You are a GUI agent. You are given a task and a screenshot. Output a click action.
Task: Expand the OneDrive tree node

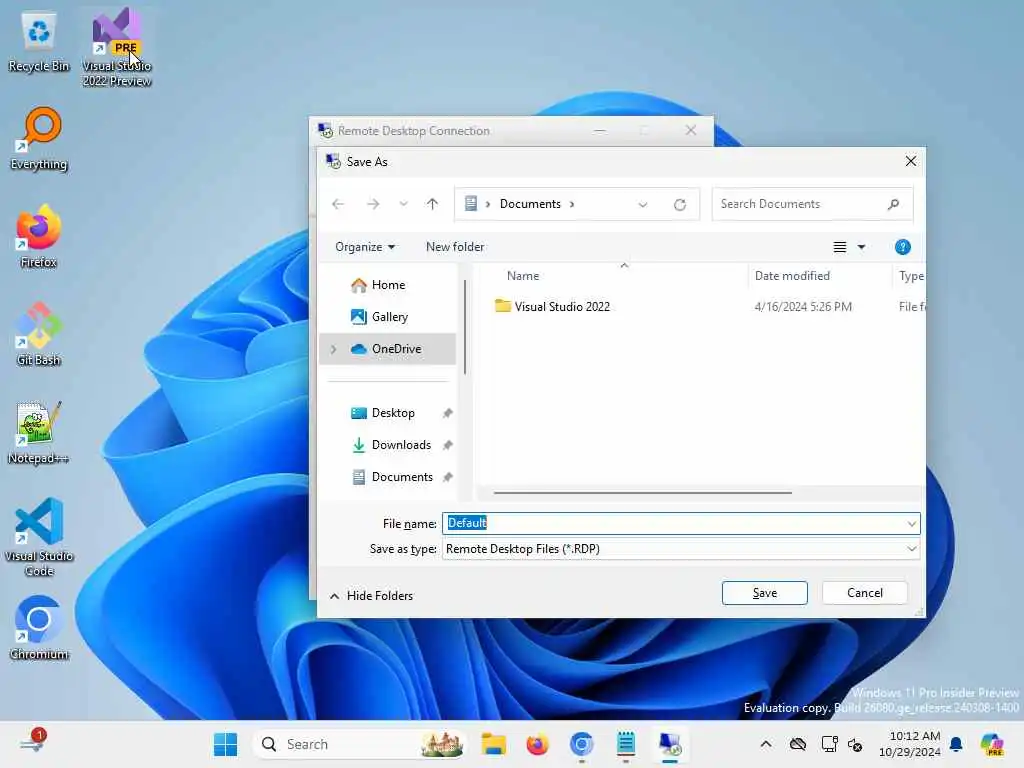point(334,349)
